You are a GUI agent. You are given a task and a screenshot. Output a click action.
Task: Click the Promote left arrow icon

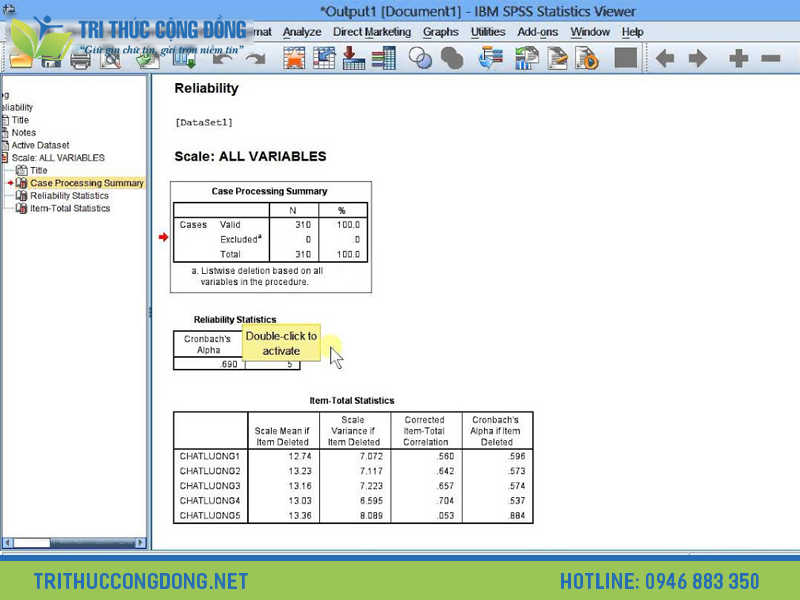pyautogui.click(x=665, y=58)
